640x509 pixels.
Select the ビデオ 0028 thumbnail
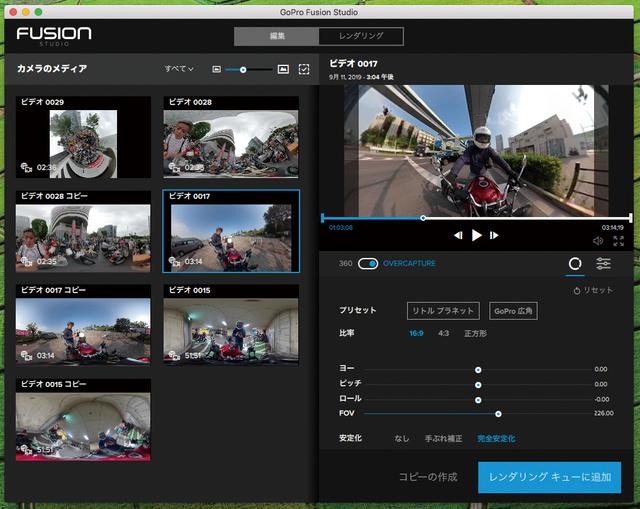click(x=231, y=137)
